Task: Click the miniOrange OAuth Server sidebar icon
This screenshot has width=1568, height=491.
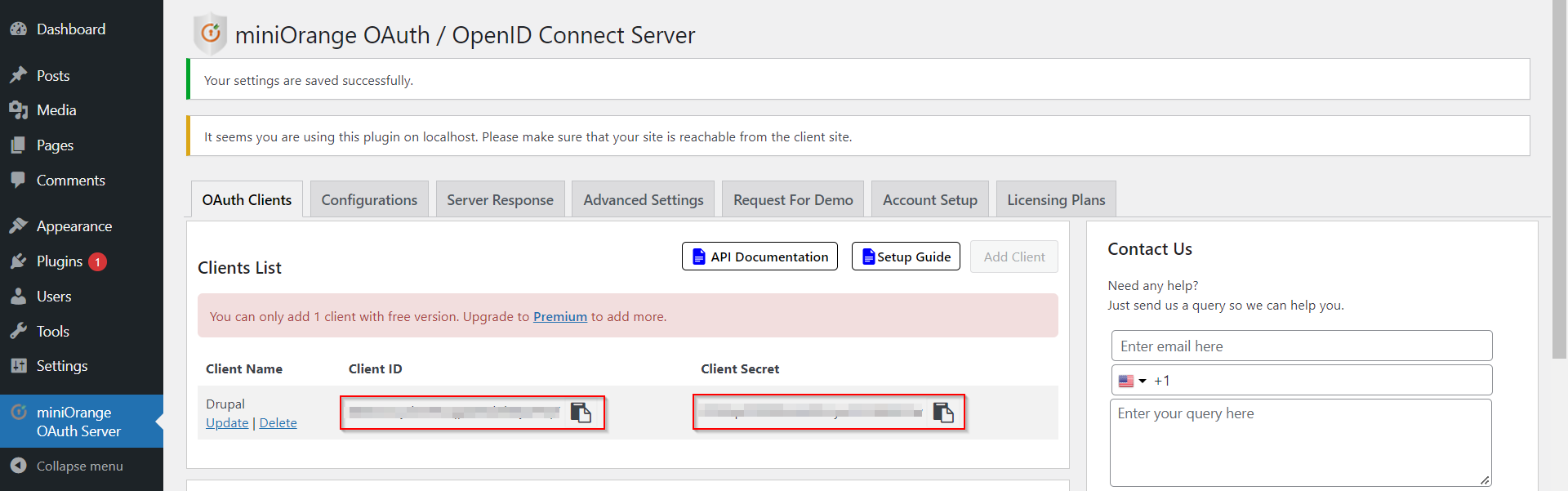Action: (19, 413)
